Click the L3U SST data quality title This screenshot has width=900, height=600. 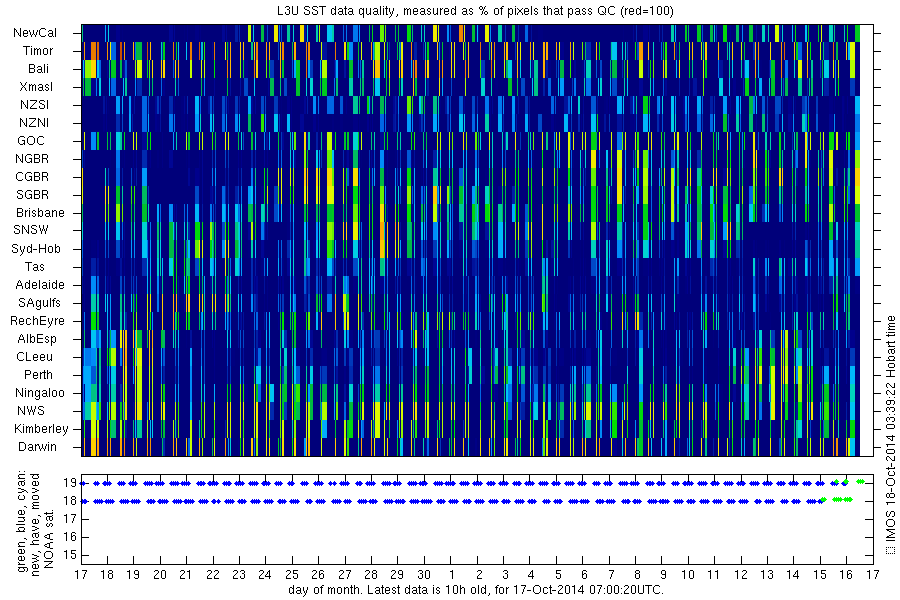click(474, 11)
